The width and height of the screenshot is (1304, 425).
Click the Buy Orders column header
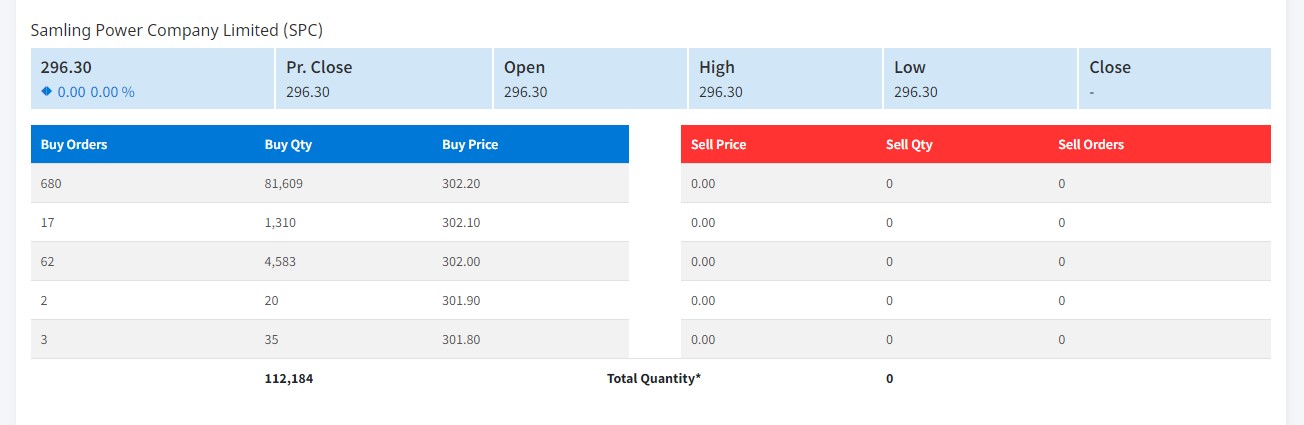pyautogui.click(x=74, y=144)
